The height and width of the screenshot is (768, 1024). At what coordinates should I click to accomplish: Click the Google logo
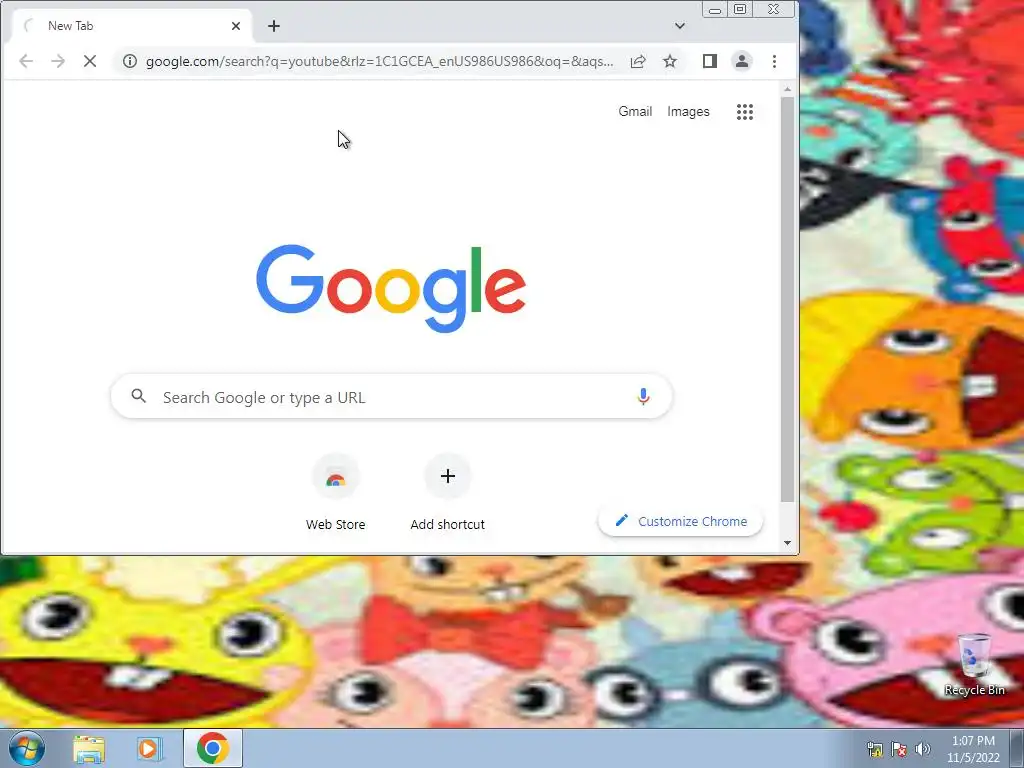391,288
